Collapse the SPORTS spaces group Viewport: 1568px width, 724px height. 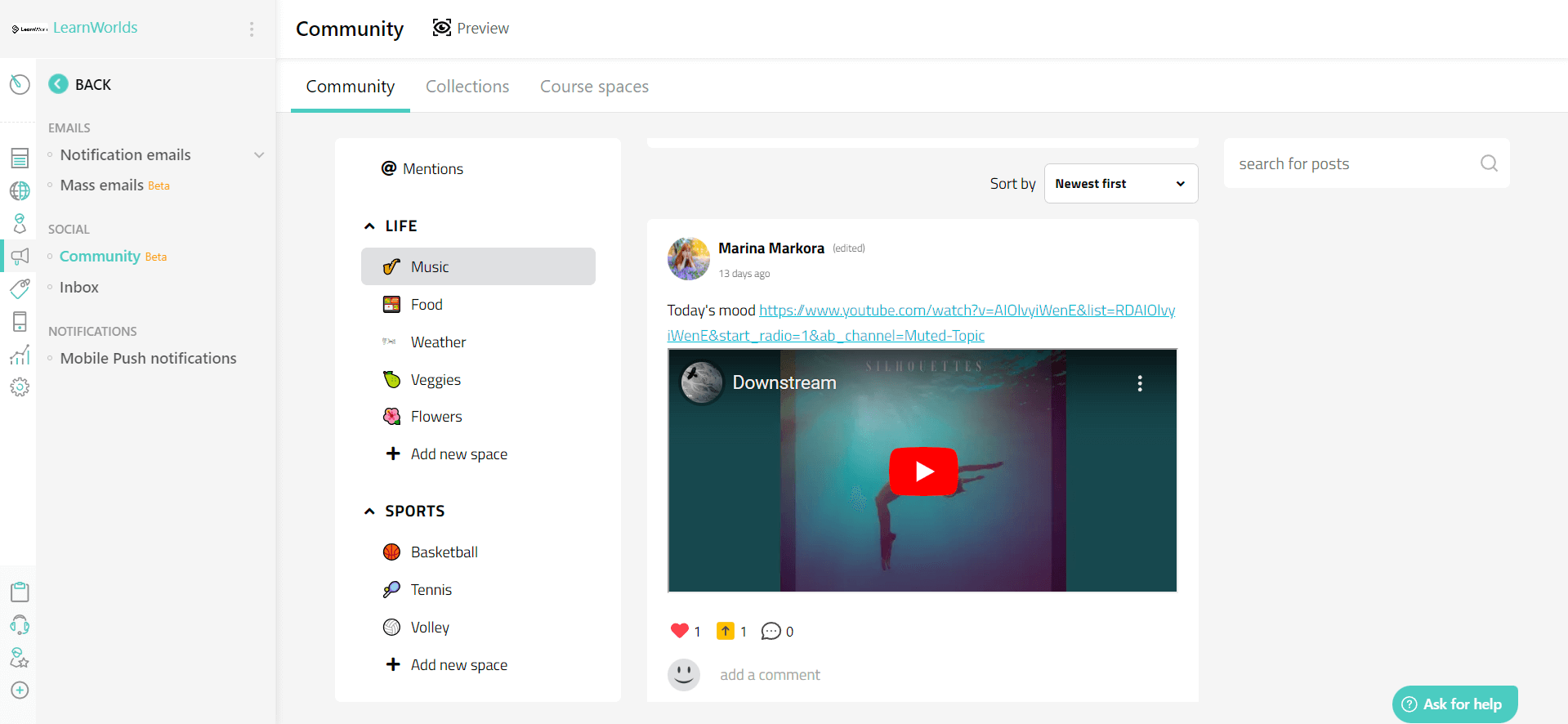tap(369, 512)
